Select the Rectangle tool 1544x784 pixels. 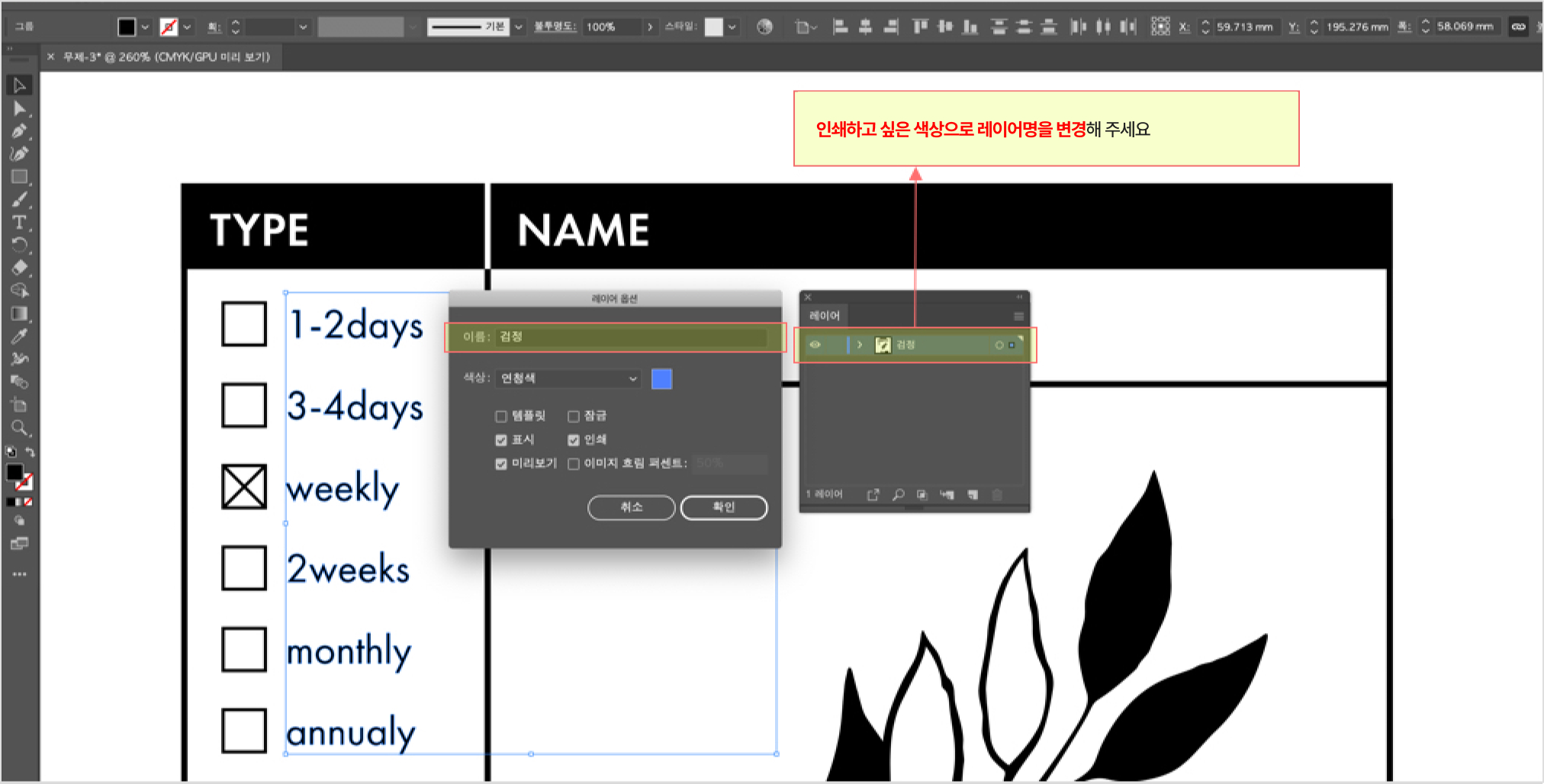(19, 177)
